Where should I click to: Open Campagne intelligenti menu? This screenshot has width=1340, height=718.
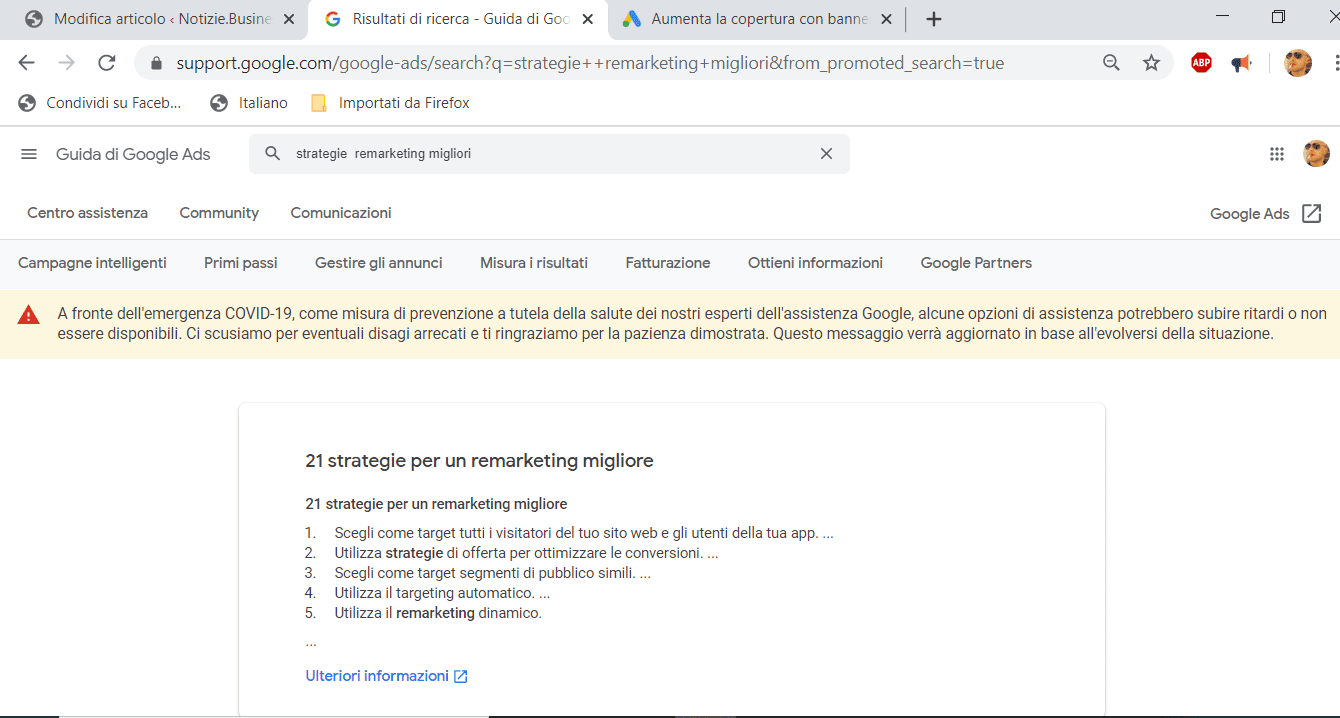coord(92,263)
